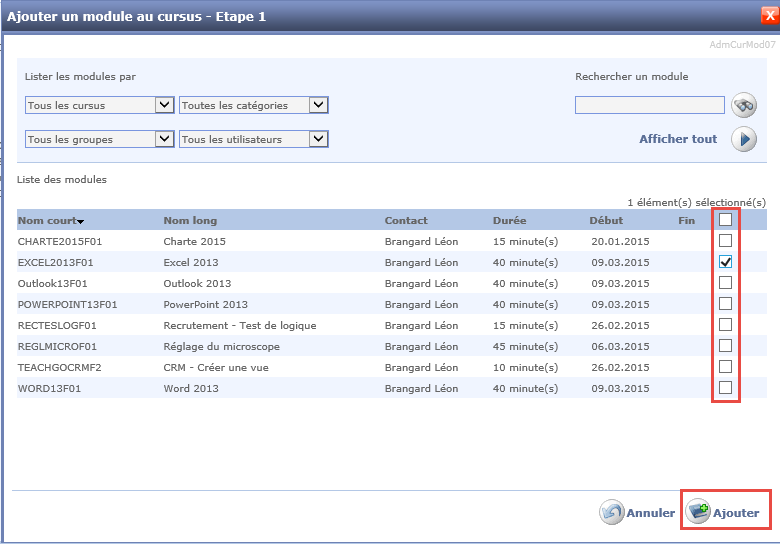This screenshot has width=780, height=544.
Task: Click the Annuler undo arrow icon
Action: [612, 513]
